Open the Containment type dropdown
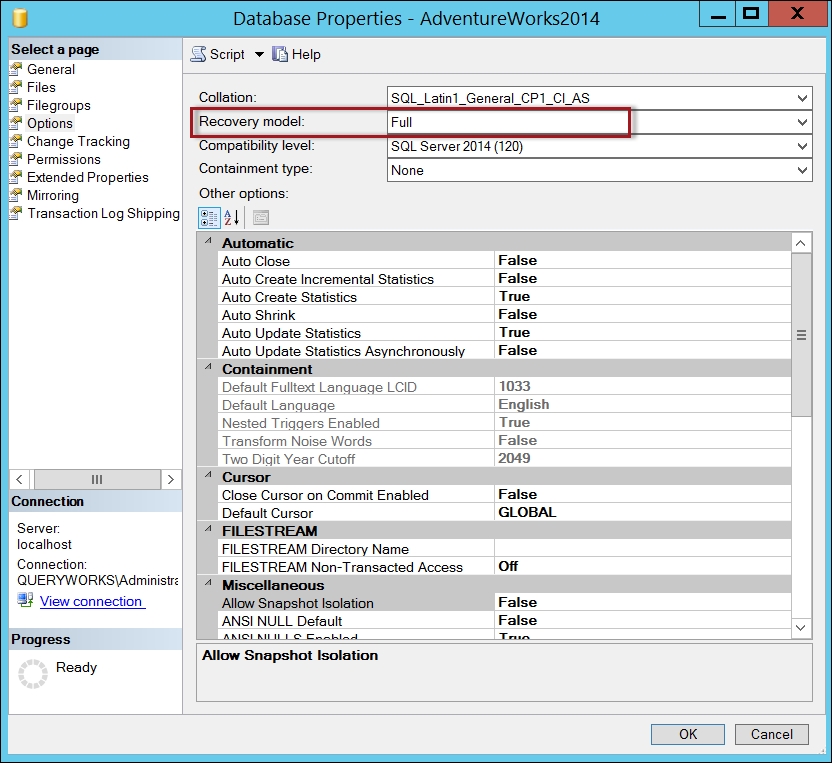Screen dimensions: 832x763 [802, 170]
